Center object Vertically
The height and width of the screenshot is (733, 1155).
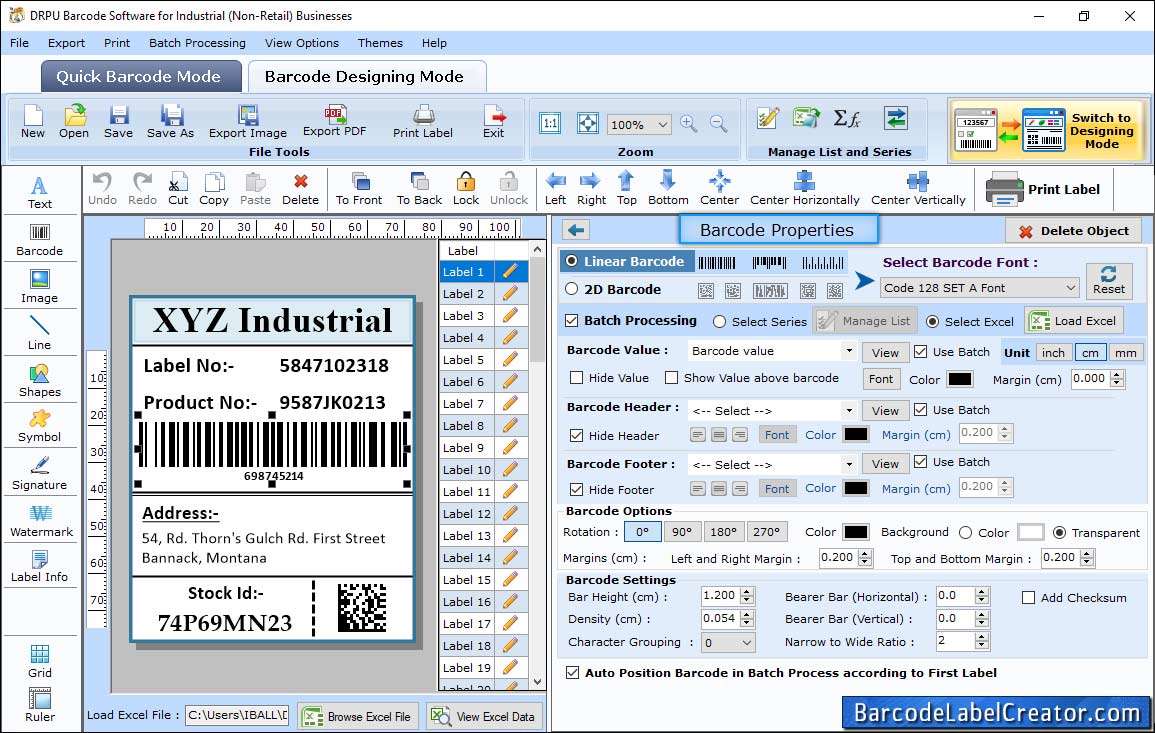pyautogui.click(x=918, y=189)
